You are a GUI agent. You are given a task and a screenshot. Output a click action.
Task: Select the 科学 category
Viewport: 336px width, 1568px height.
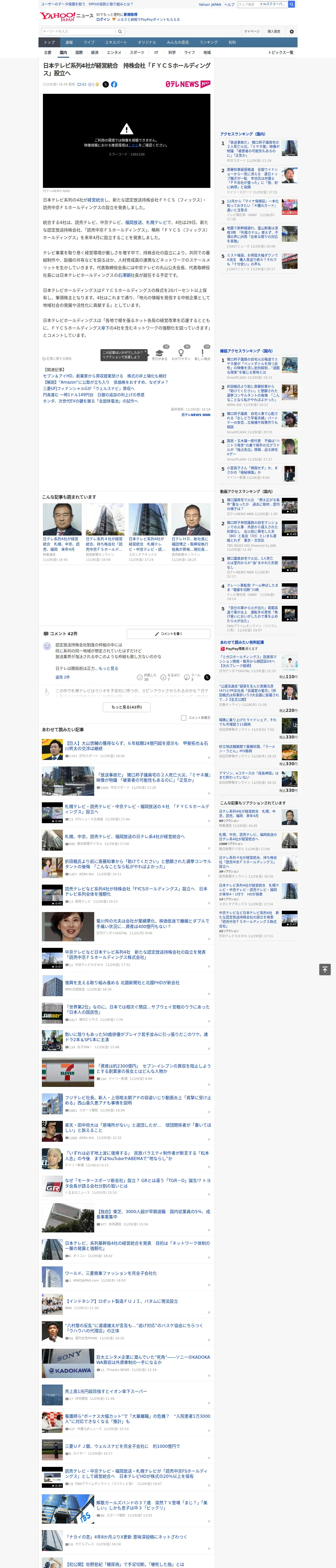tap(172, 52)
